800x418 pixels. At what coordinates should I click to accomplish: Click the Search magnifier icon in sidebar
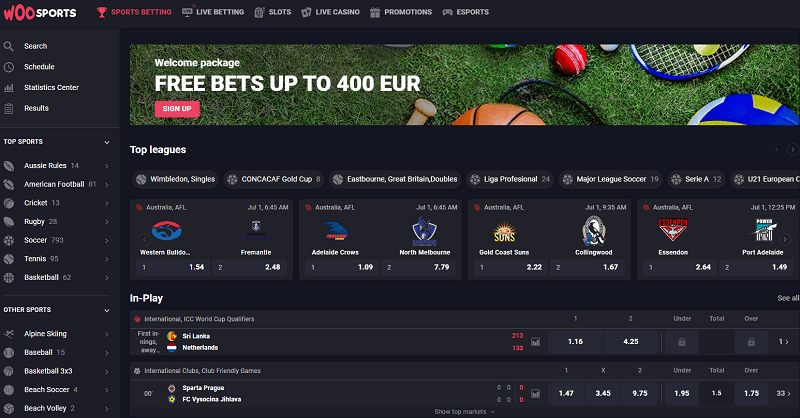click(x=9, y=46)
